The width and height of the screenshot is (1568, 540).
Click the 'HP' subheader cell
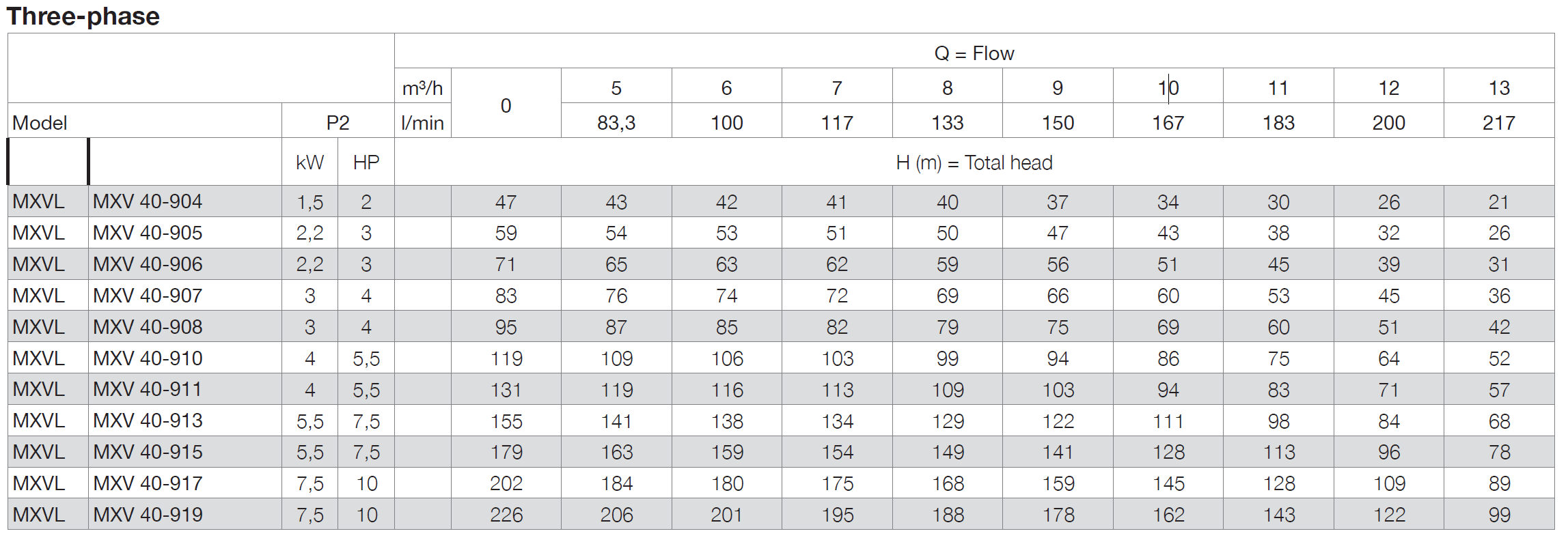click(366, 162)
